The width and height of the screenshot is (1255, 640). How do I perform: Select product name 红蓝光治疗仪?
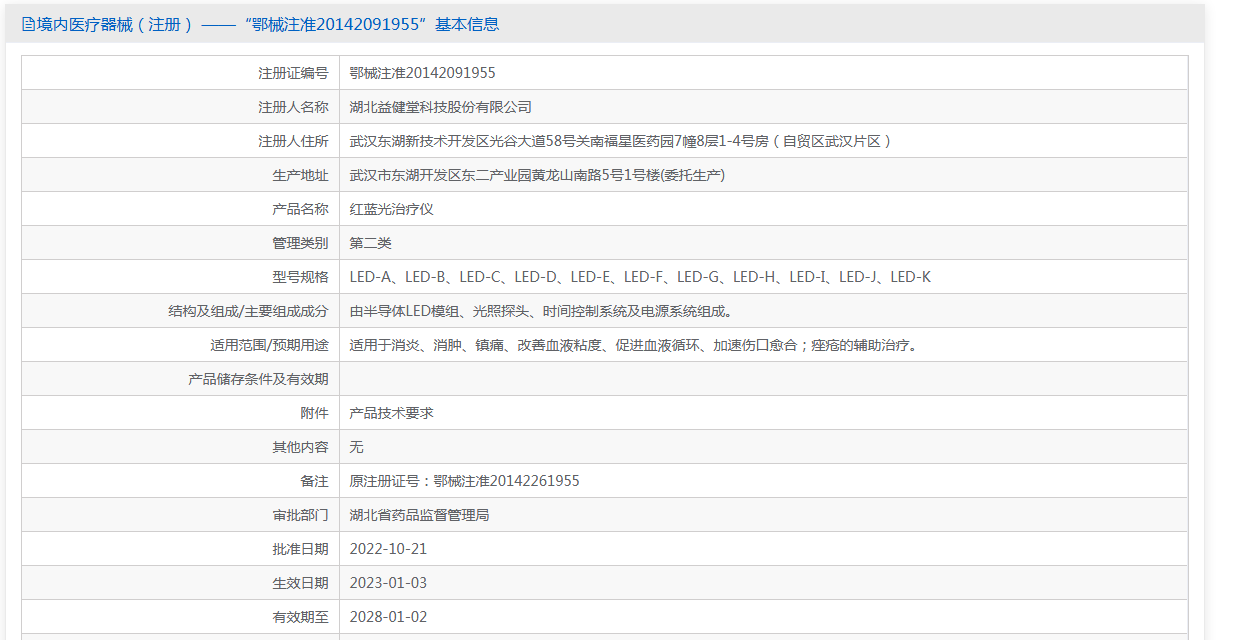391,209
